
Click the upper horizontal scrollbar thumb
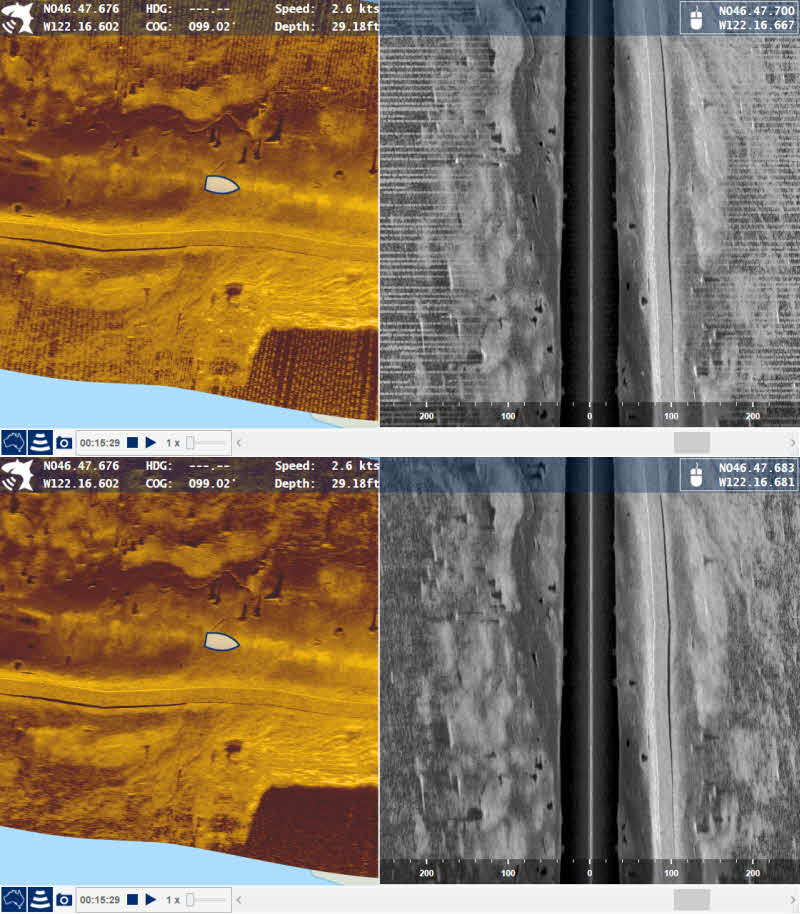692,442
